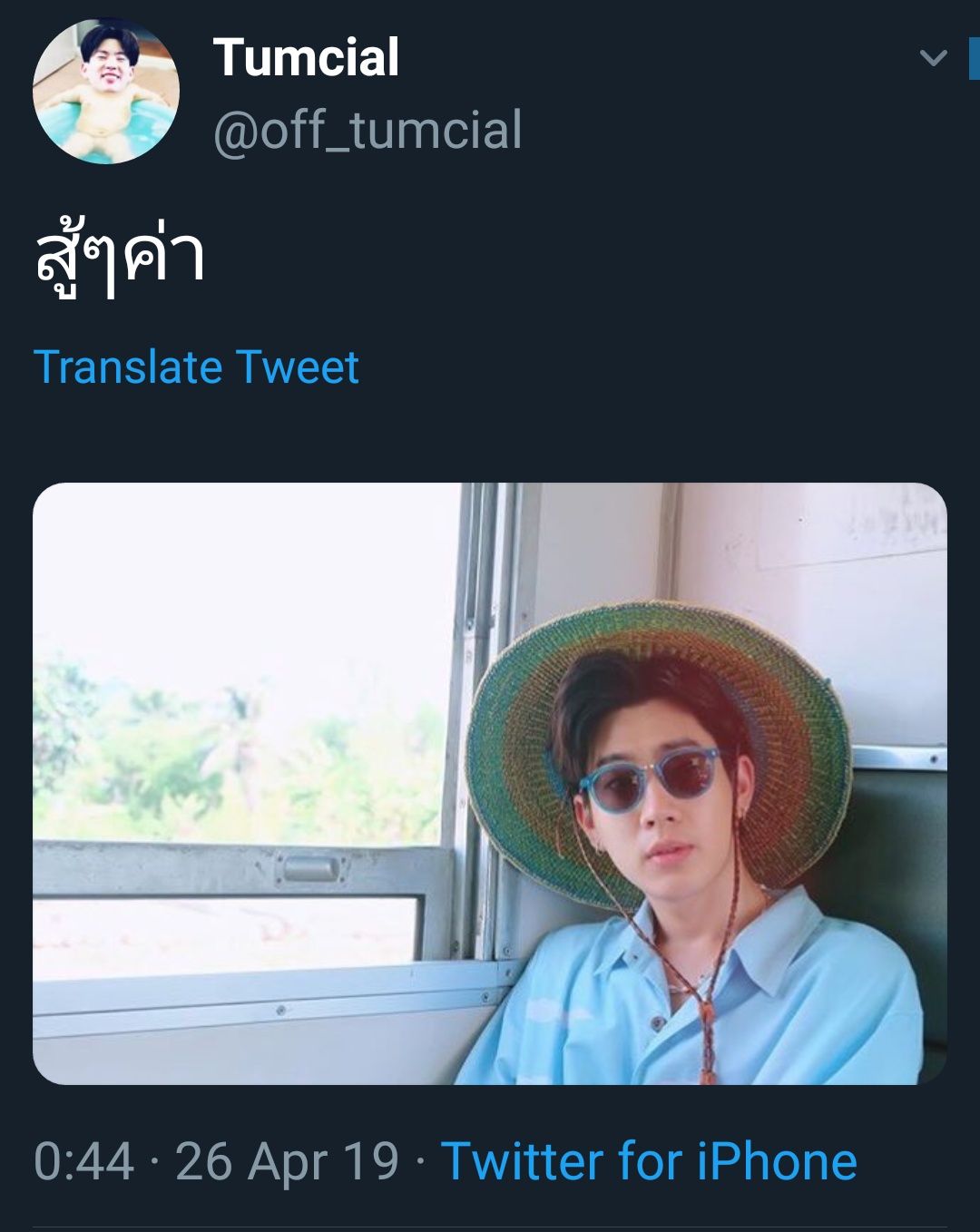Click the word Translate in the link
This screenshot has height=1232, width=980.
pyautogui.click(x=128, y=367)
